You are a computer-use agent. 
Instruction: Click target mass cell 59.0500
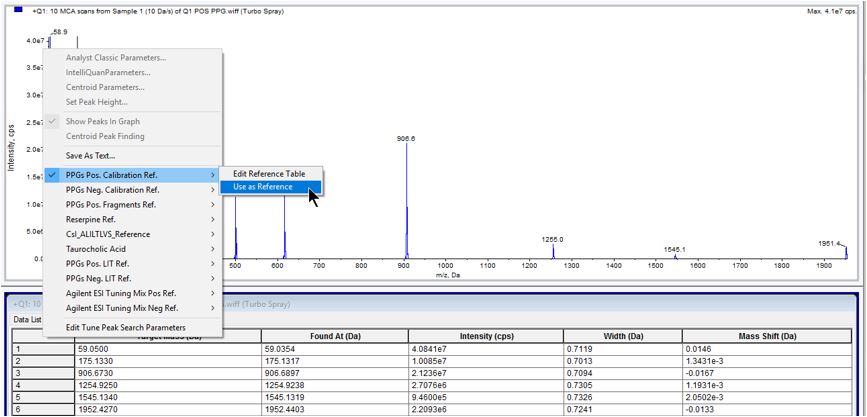click(x=168, y=349)
